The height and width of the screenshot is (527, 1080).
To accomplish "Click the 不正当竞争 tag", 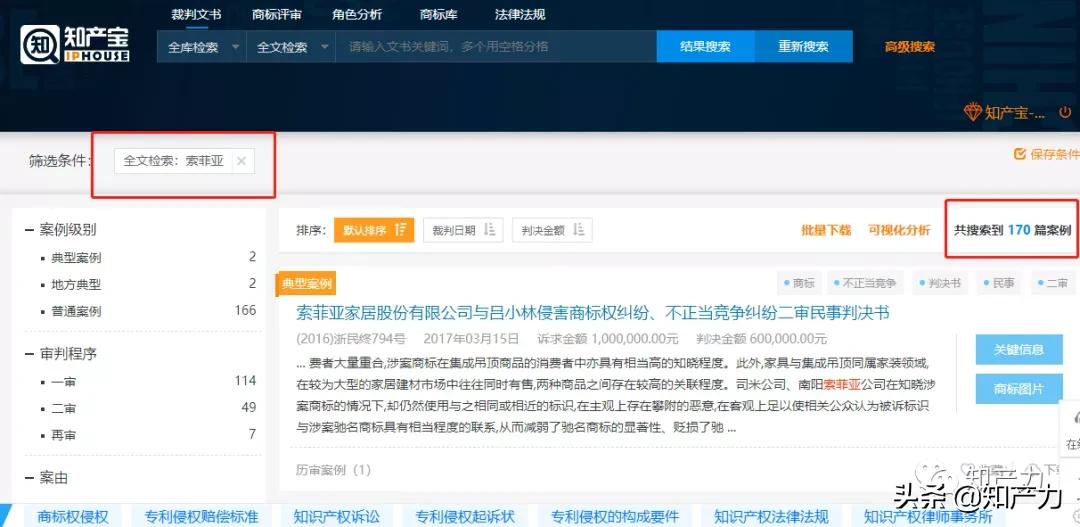I will click(x=866, y=283).
